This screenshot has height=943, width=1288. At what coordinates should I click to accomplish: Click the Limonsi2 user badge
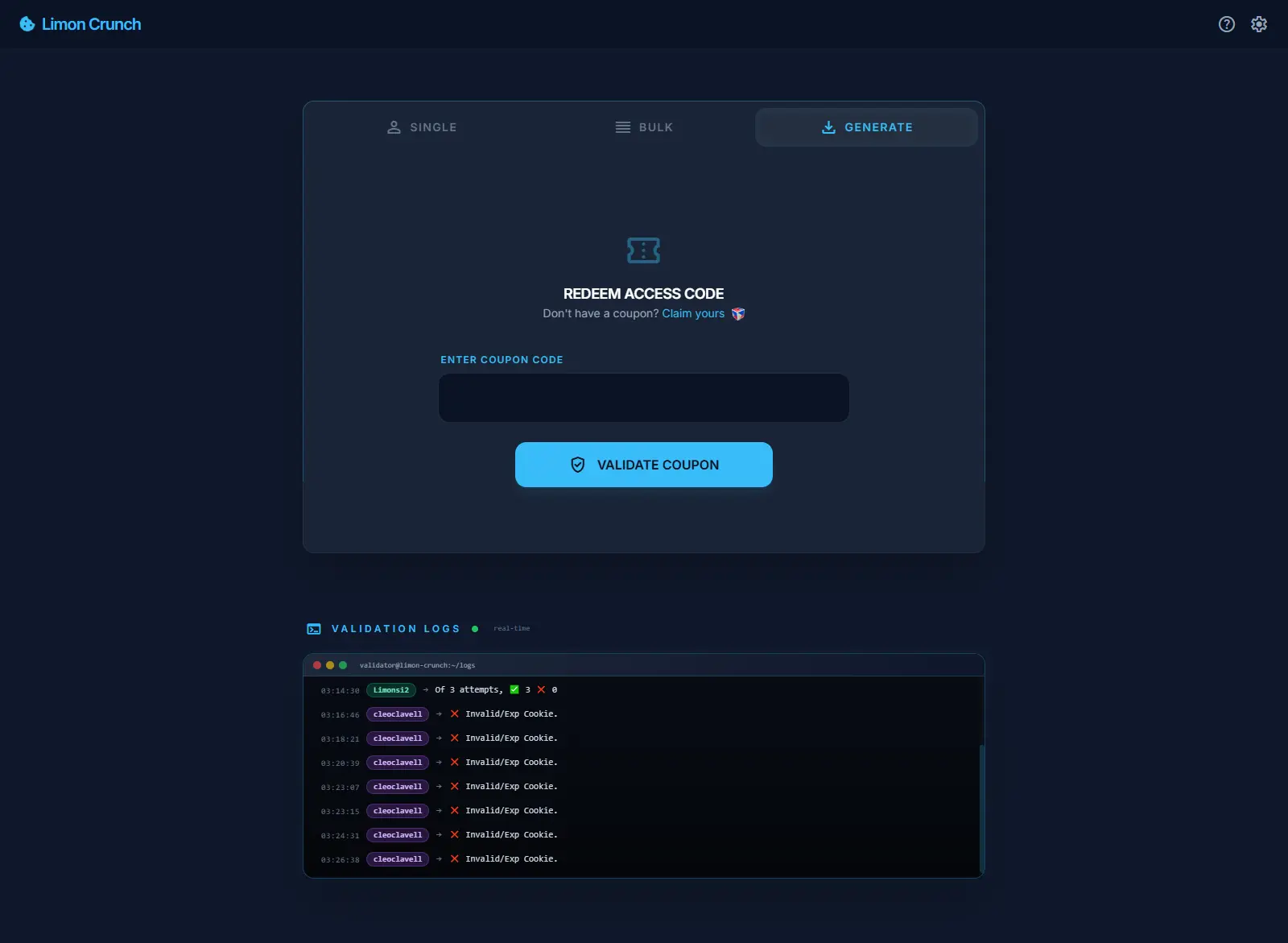pyautogui.click(x=391, y=690)
